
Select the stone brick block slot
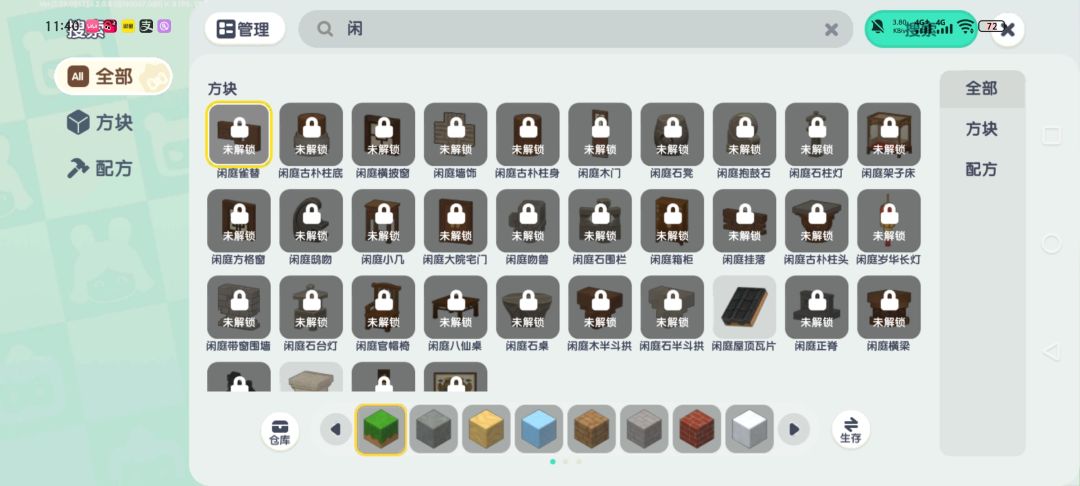point(644,430)
